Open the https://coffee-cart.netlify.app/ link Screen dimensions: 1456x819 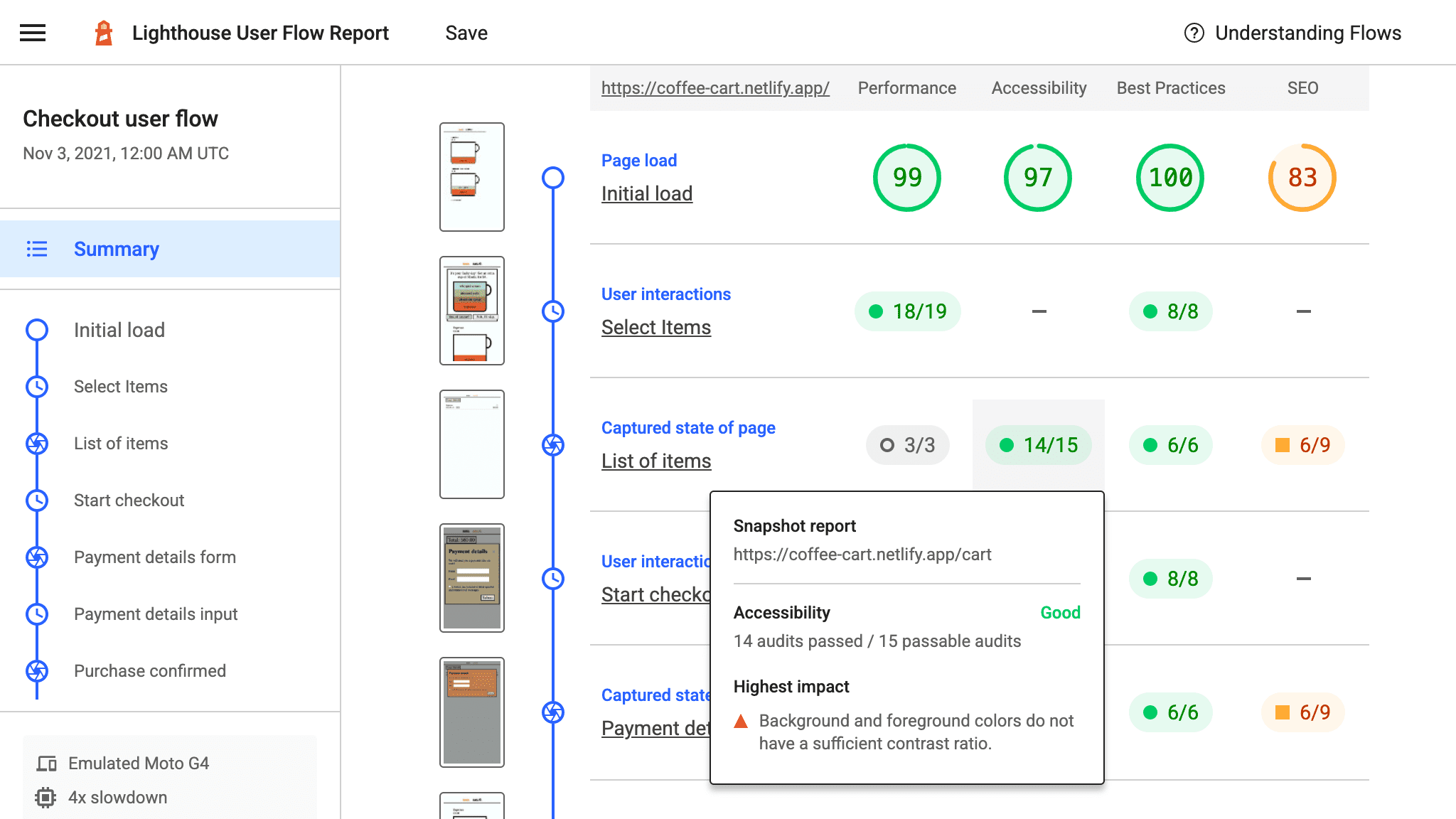[715, 88]
